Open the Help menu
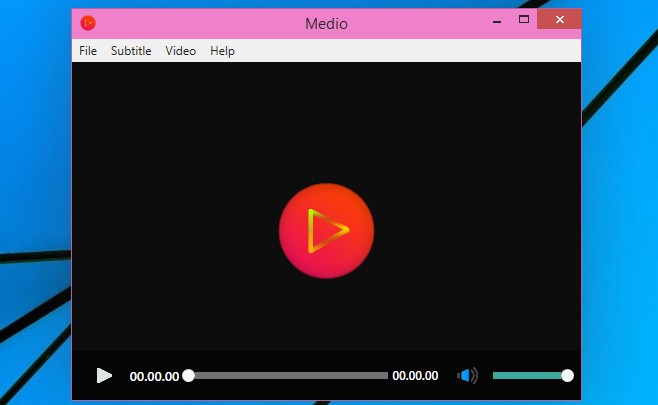Screen dimensions: 658x405 coord(222,51)
